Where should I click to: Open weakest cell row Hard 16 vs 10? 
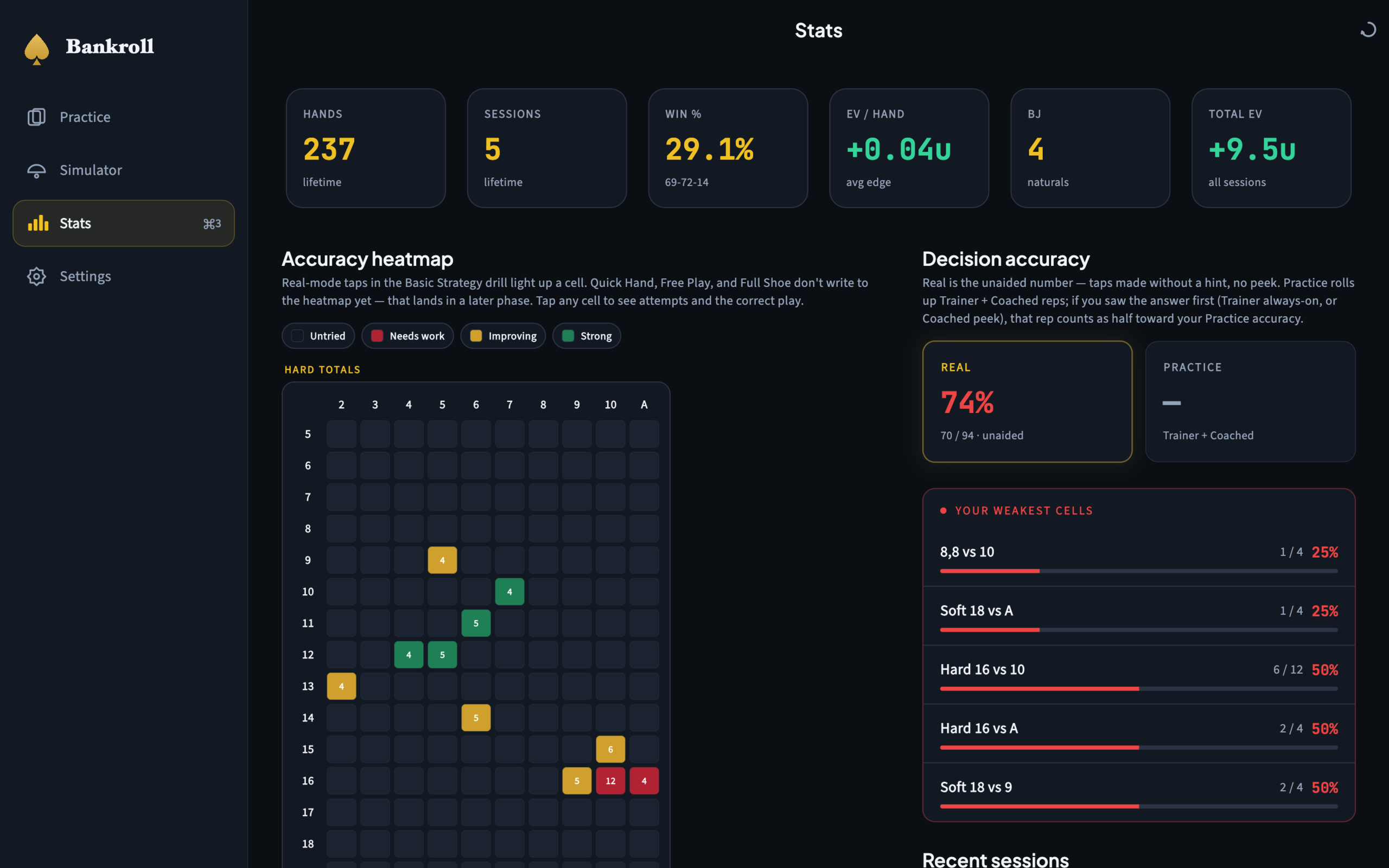point(1139,675)
